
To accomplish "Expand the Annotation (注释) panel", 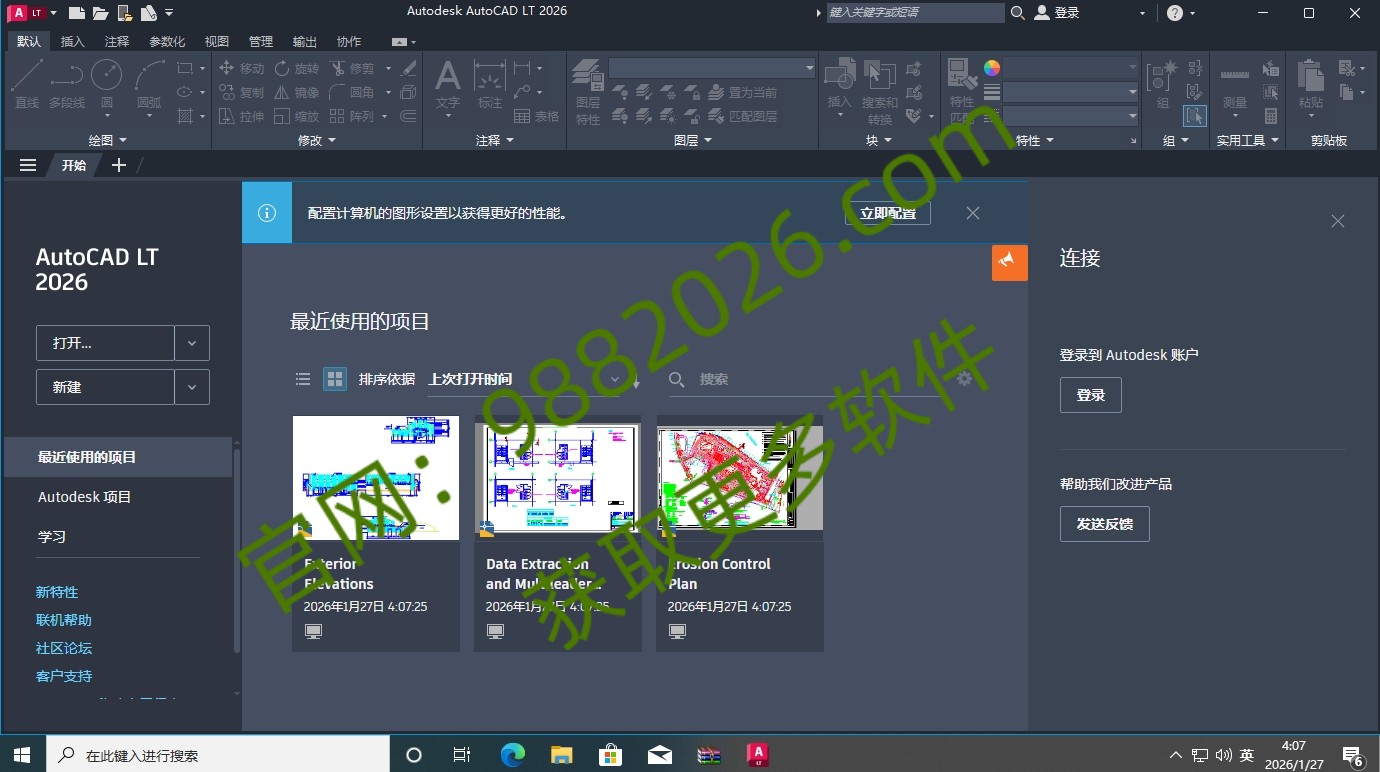I will [x=494, y=141].
